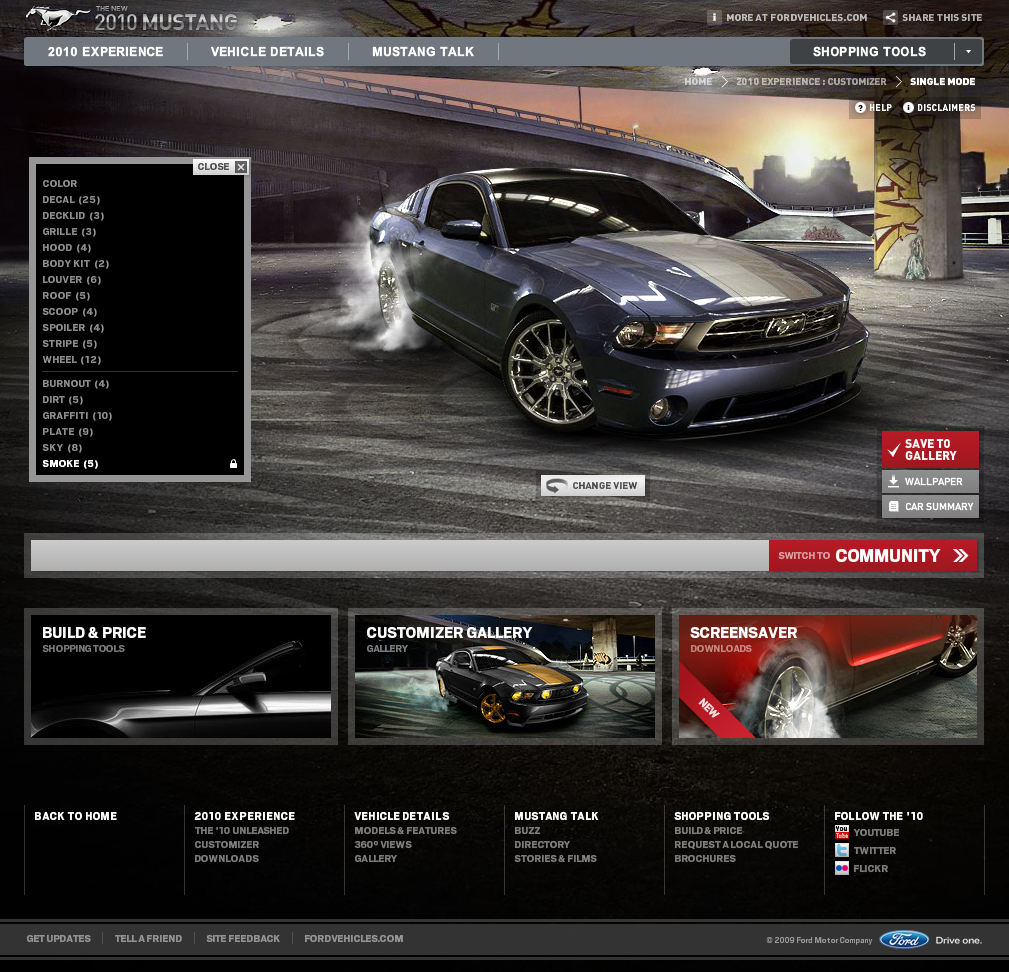Click the checkmark on Save to Gallery

[x=894, y=450]
